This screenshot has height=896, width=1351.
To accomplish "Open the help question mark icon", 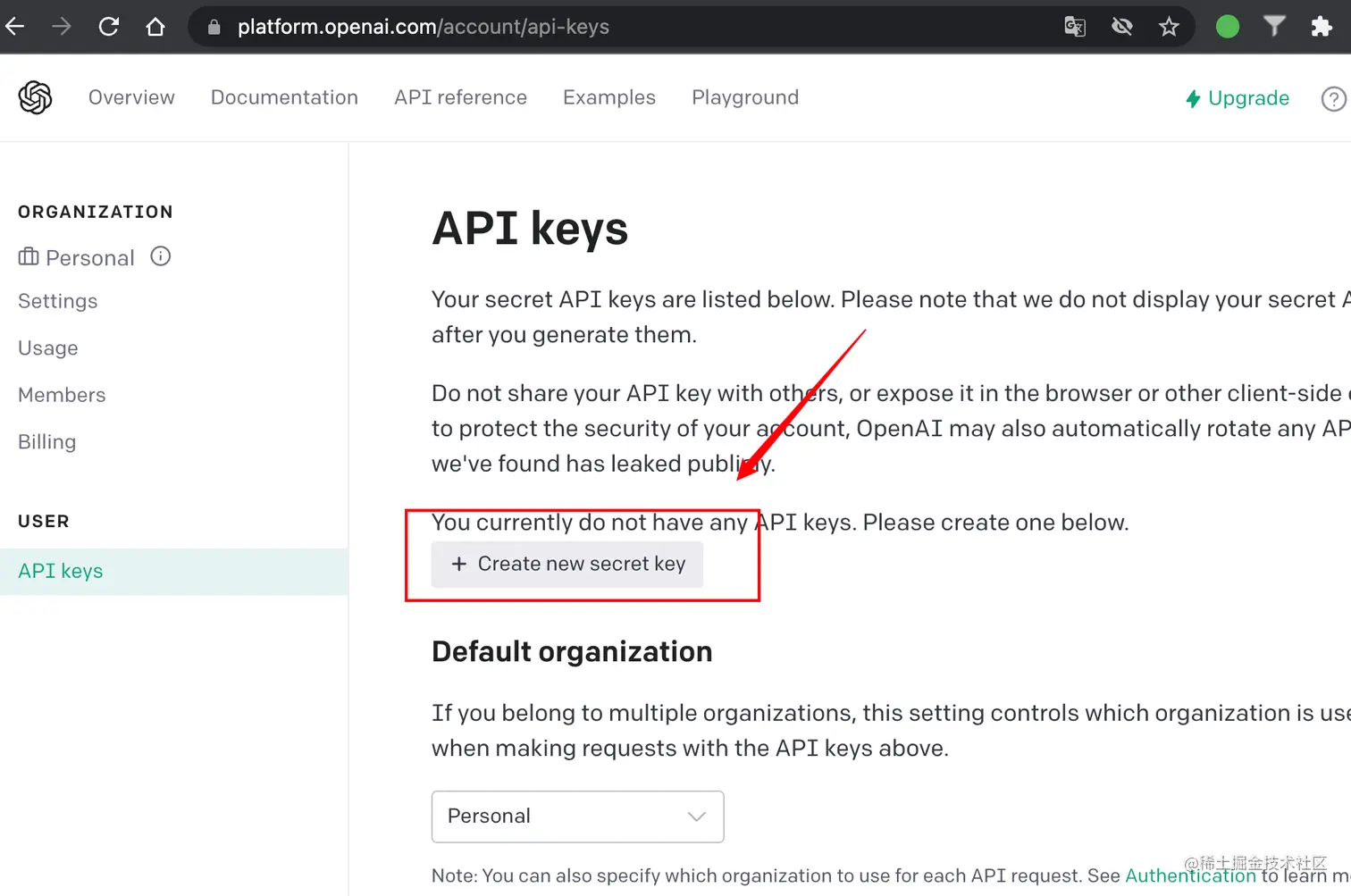I will (1334, 98).
